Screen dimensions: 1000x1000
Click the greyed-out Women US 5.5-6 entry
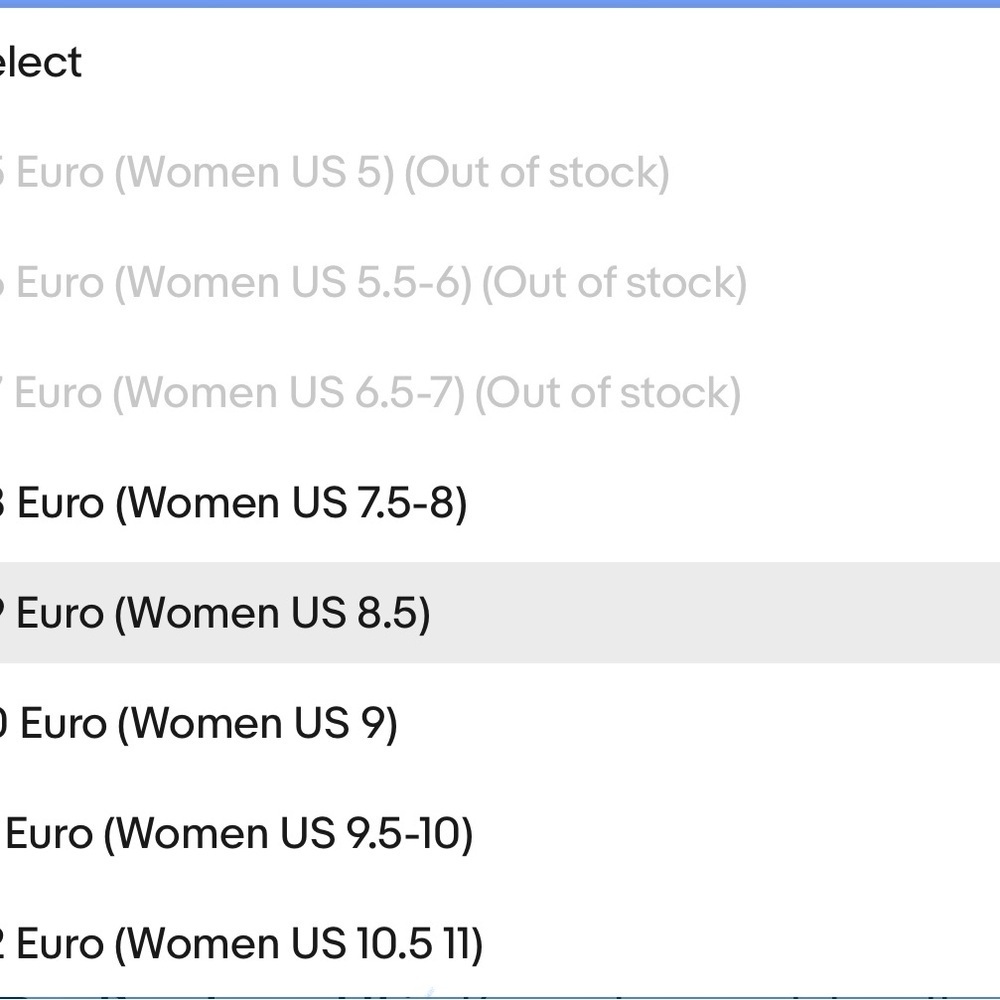tap(500, 283)
